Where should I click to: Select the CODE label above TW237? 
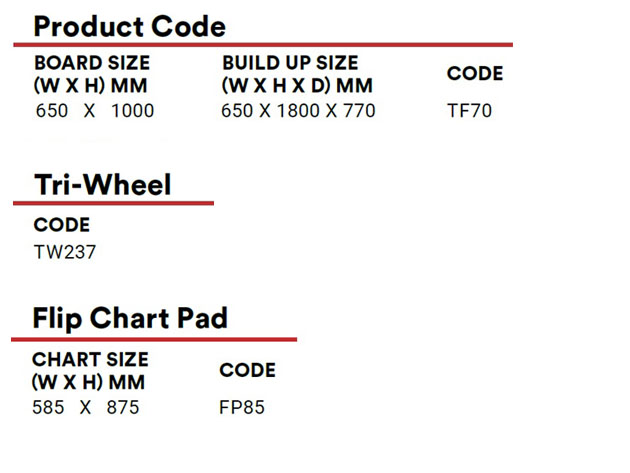point(62,225)
